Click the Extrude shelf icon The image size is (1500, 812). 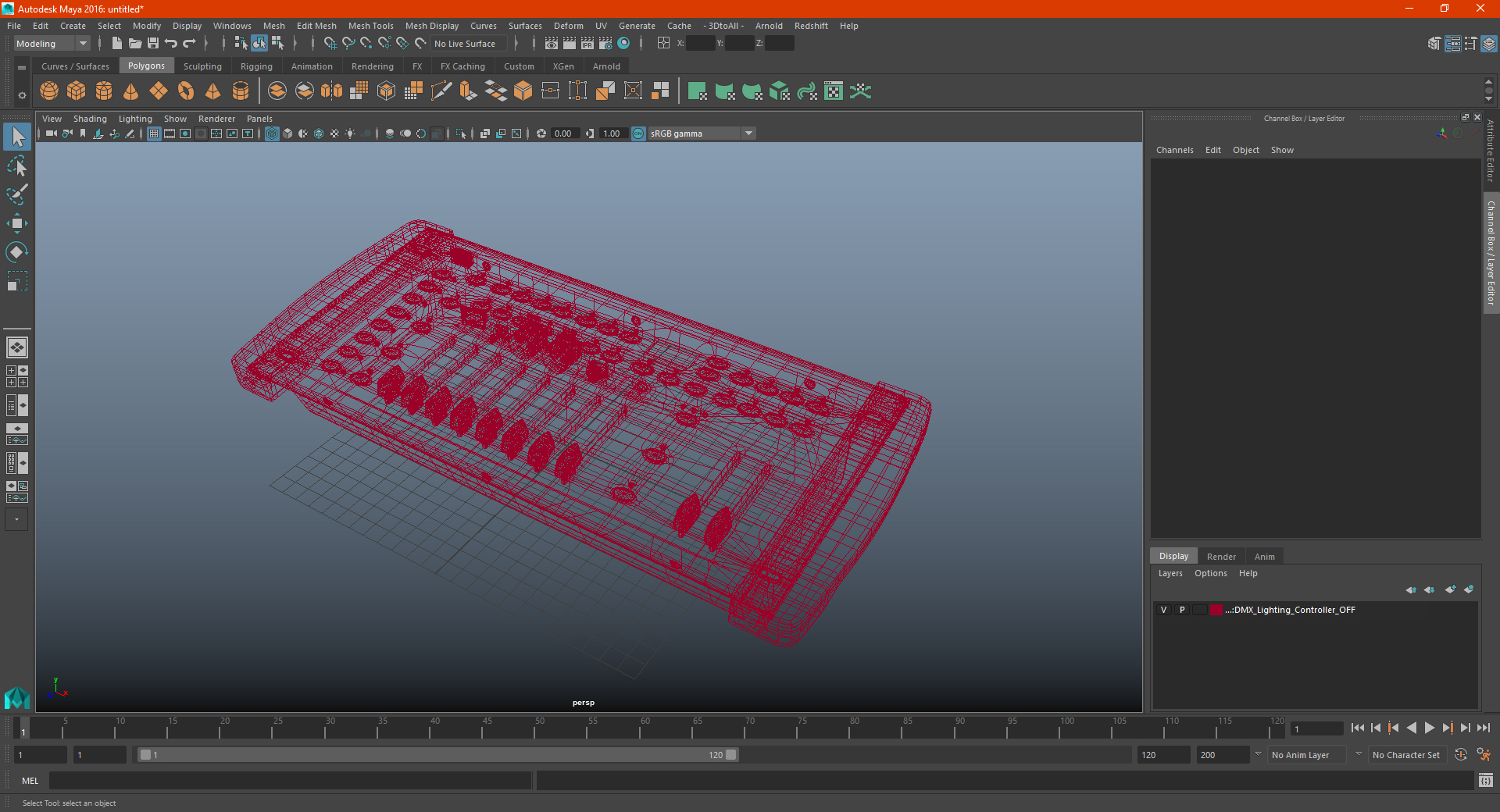(469, 91)
